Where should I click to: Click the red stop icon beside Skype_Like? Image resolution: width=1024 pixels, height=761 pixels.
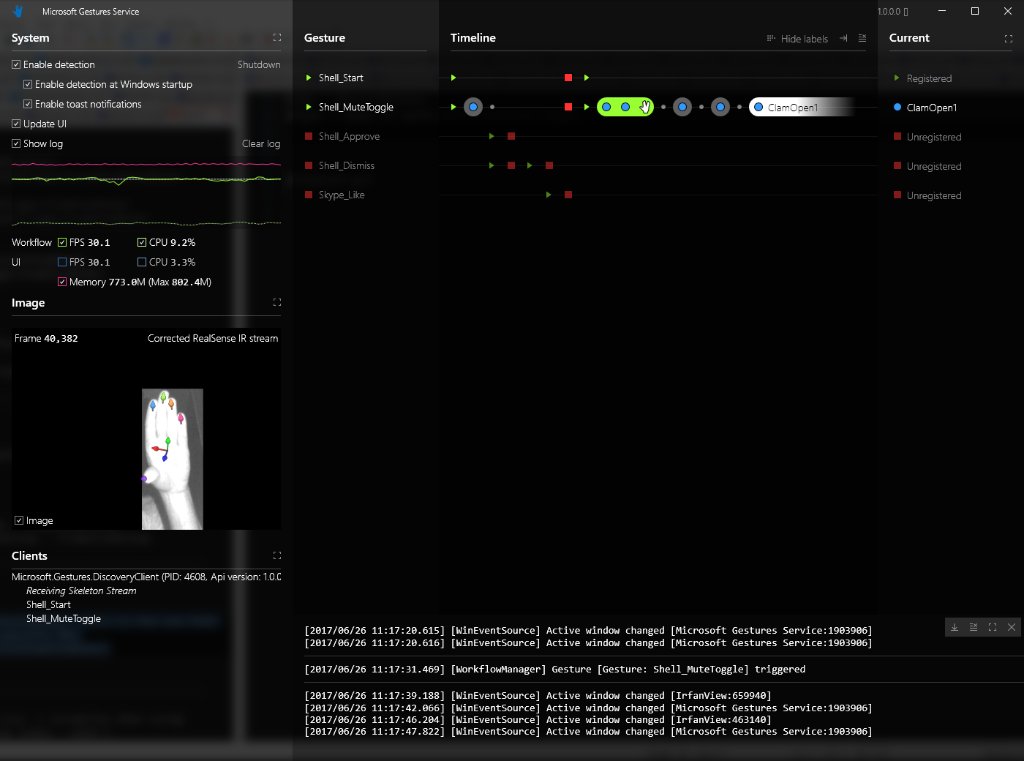pyautogui.click(x=307, y=195)
